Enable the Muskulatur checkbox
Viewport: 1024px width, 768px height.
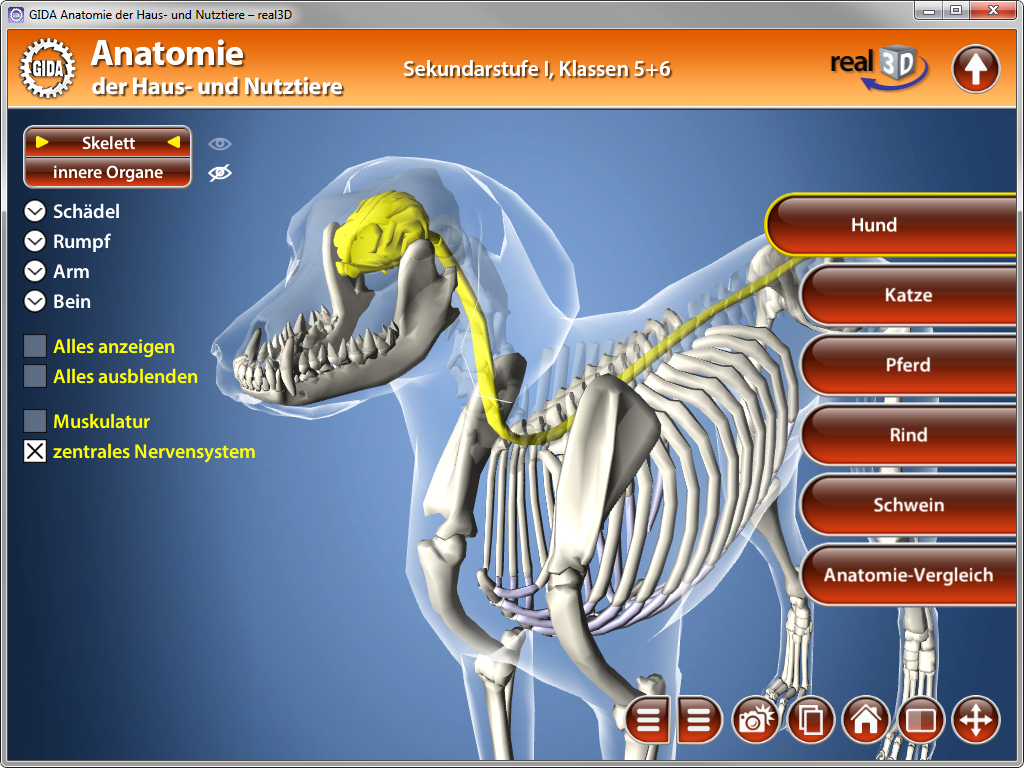tap(35, 421)
